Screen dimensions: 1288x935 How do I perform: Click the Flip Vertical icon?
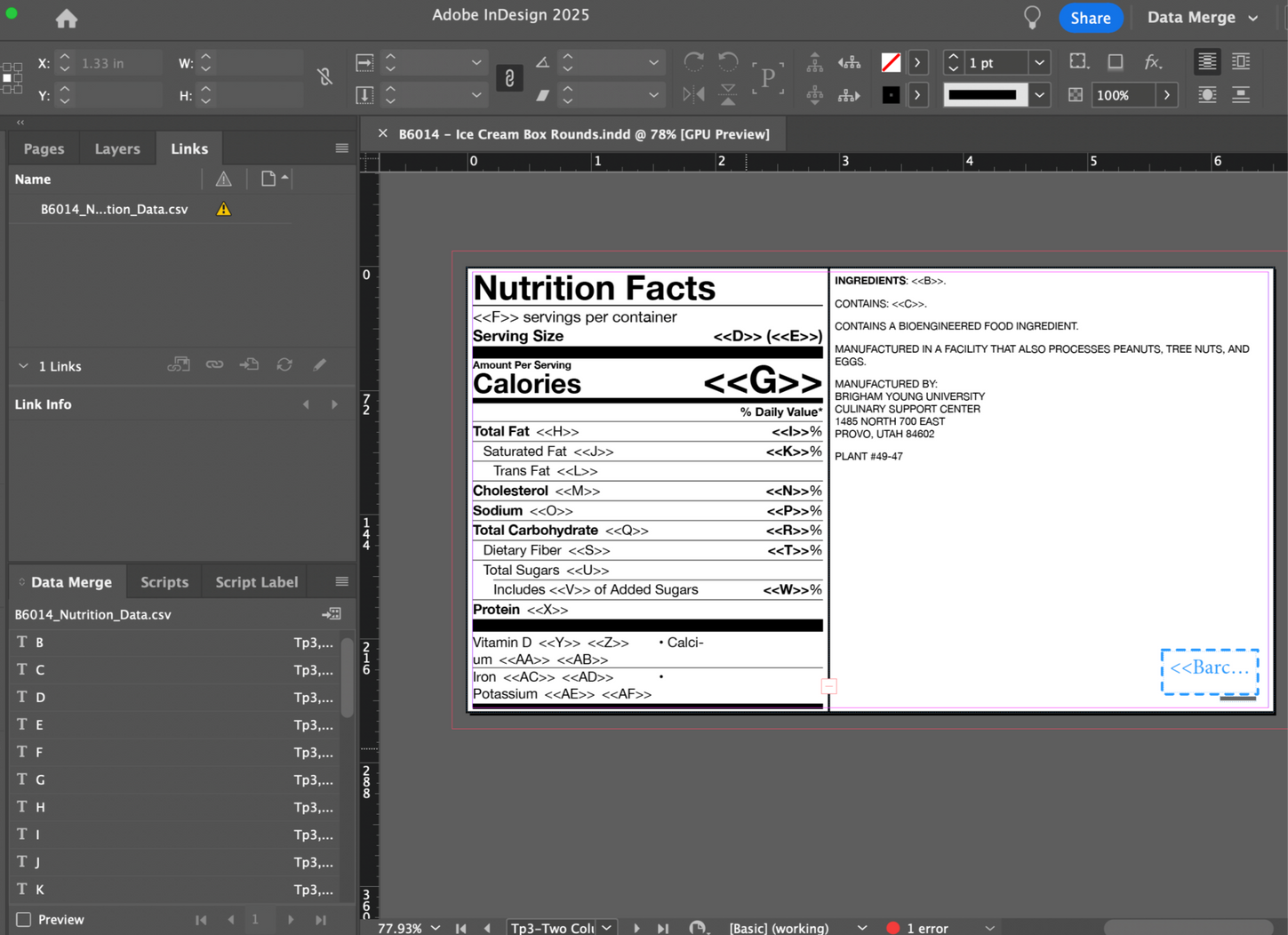pyautogui.click(x=728, y=94)
